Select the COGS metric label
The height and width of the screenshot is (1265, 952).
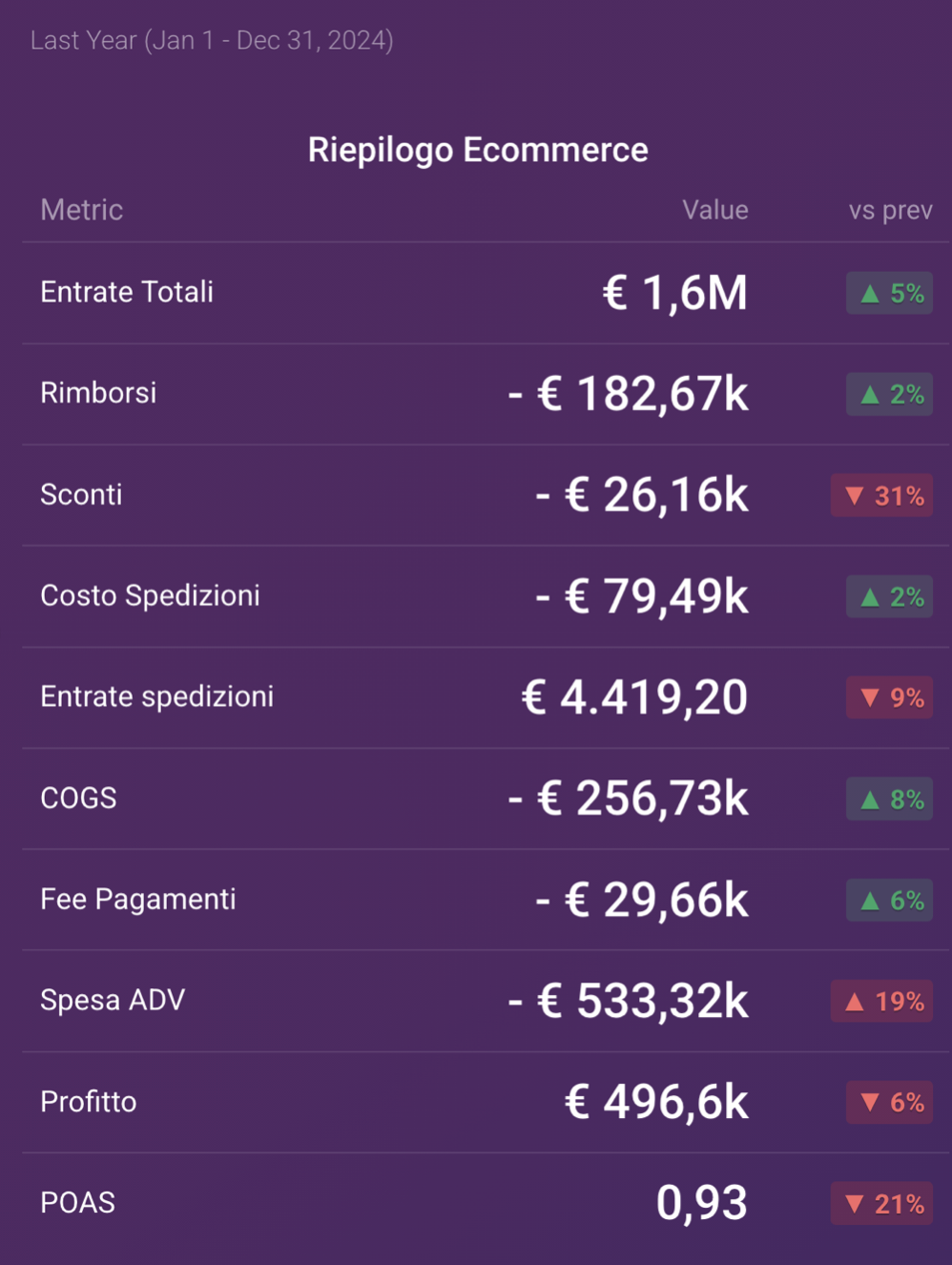78,798
